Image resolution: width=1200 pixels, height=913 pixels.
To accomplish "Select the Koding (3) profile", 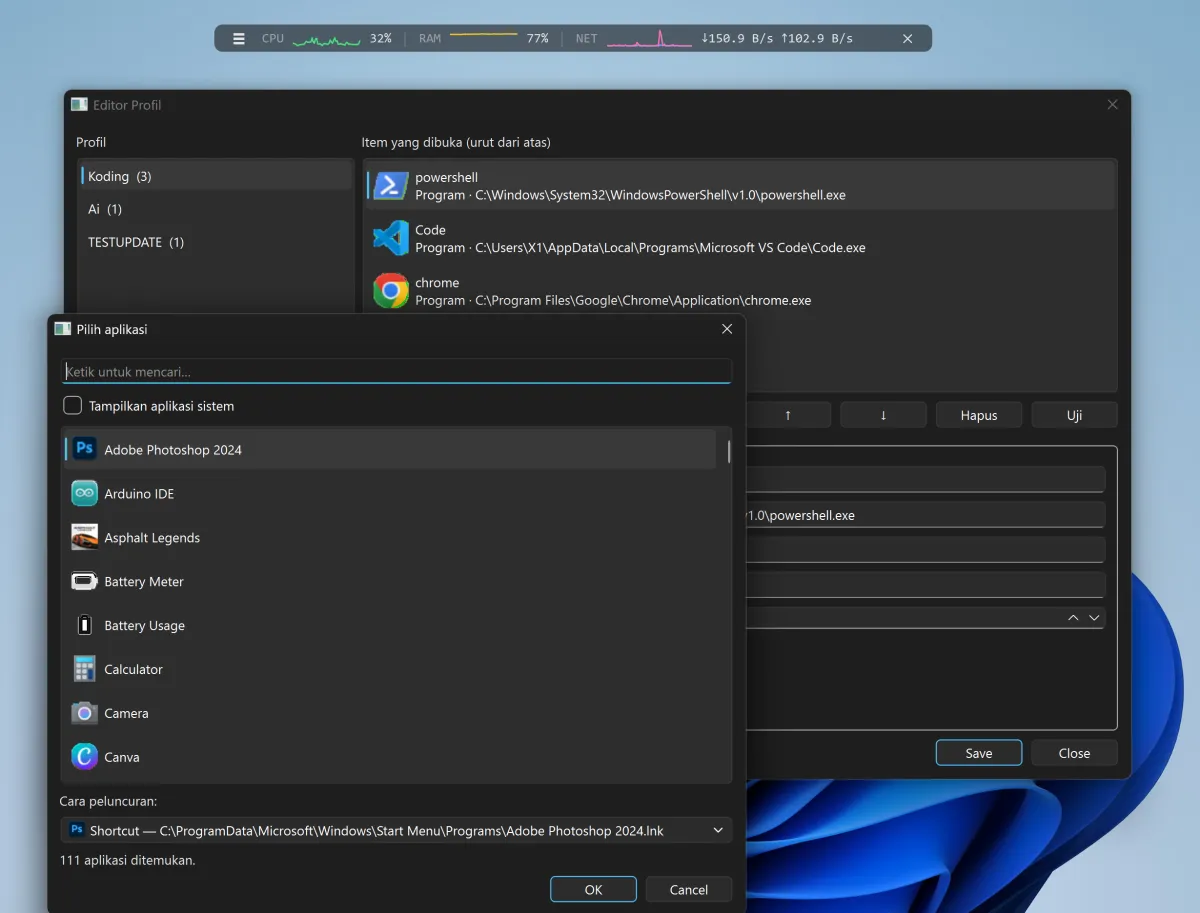I will (215, 176).
